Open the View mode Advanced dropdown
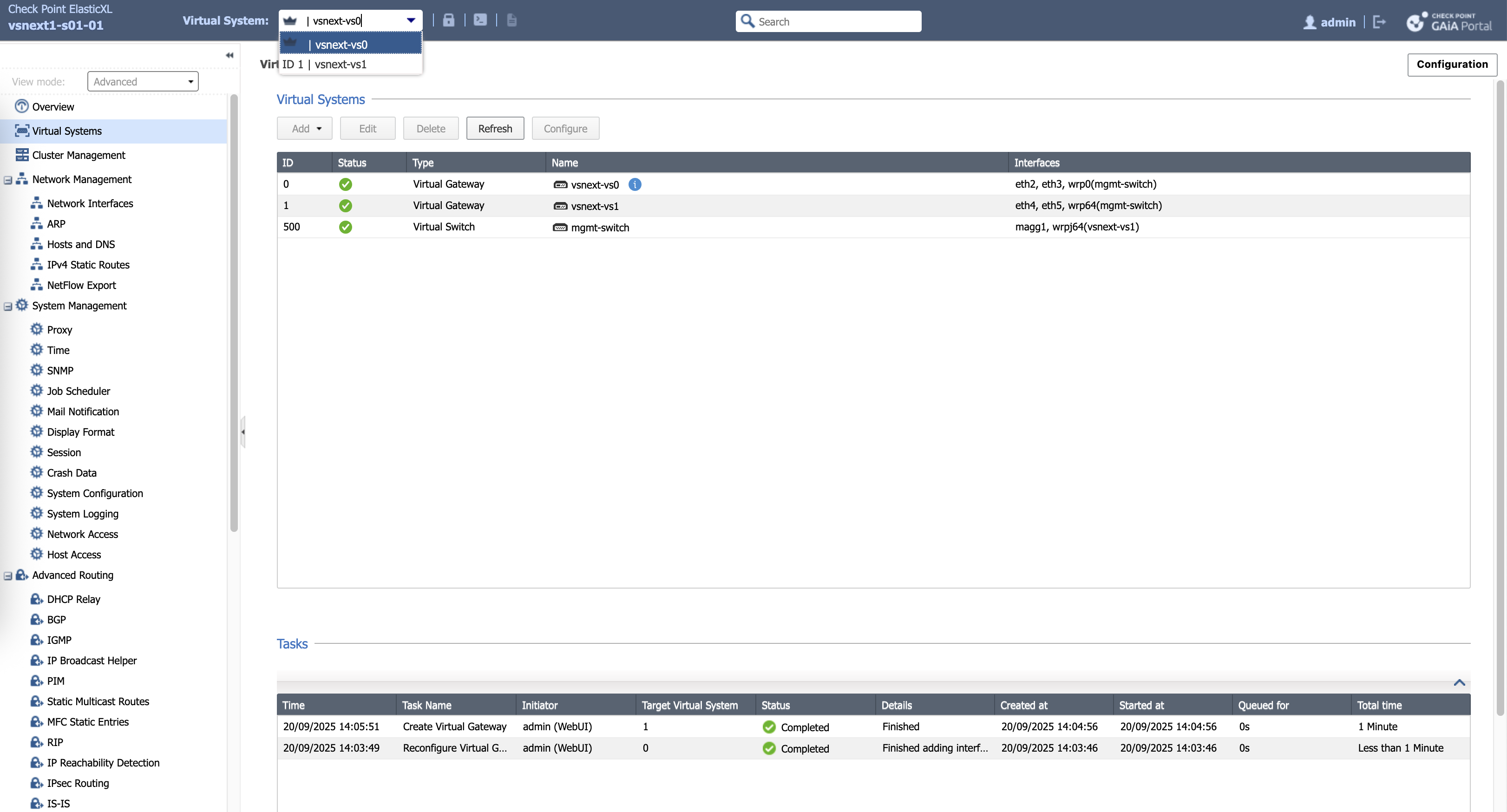 [x=143, y=82]
